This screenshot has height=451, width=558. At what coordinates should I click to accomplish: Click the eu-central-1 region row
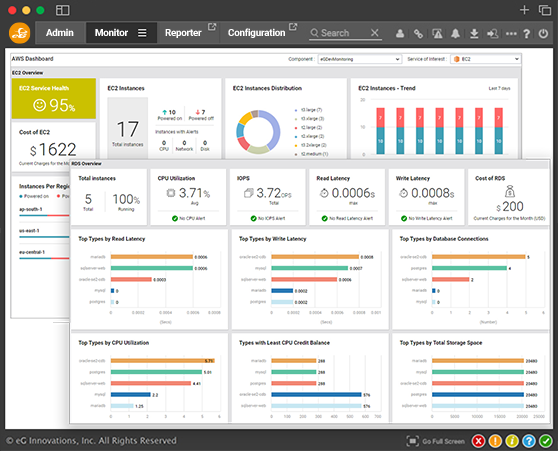(x=44, y=254)
